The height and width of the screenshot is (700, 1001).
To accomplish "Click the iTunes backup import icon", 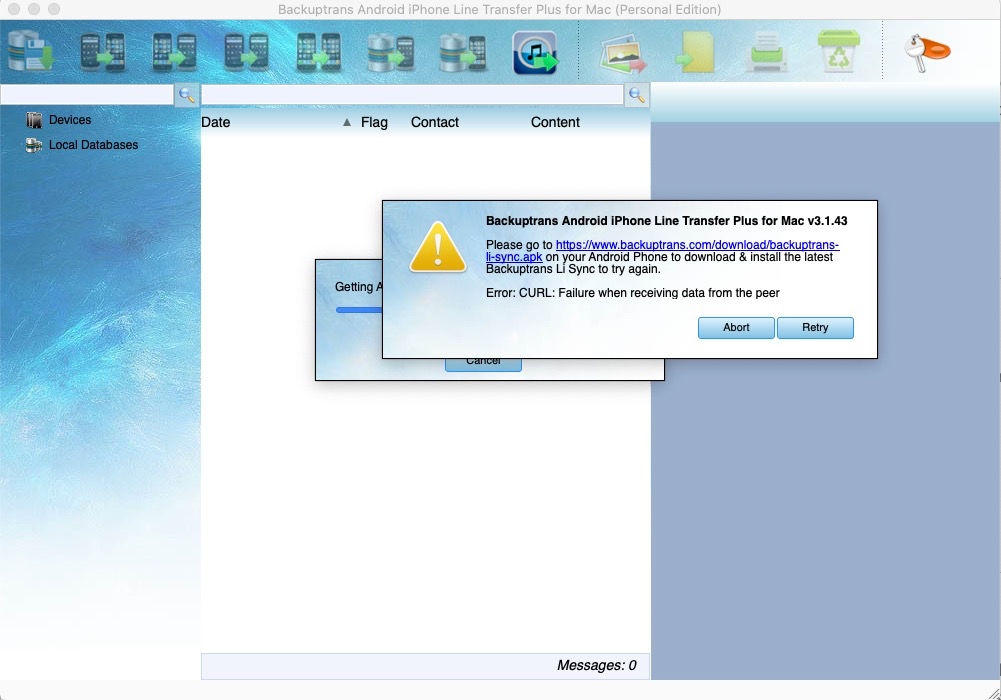I will pyautogui.click(x=535, y=52).
